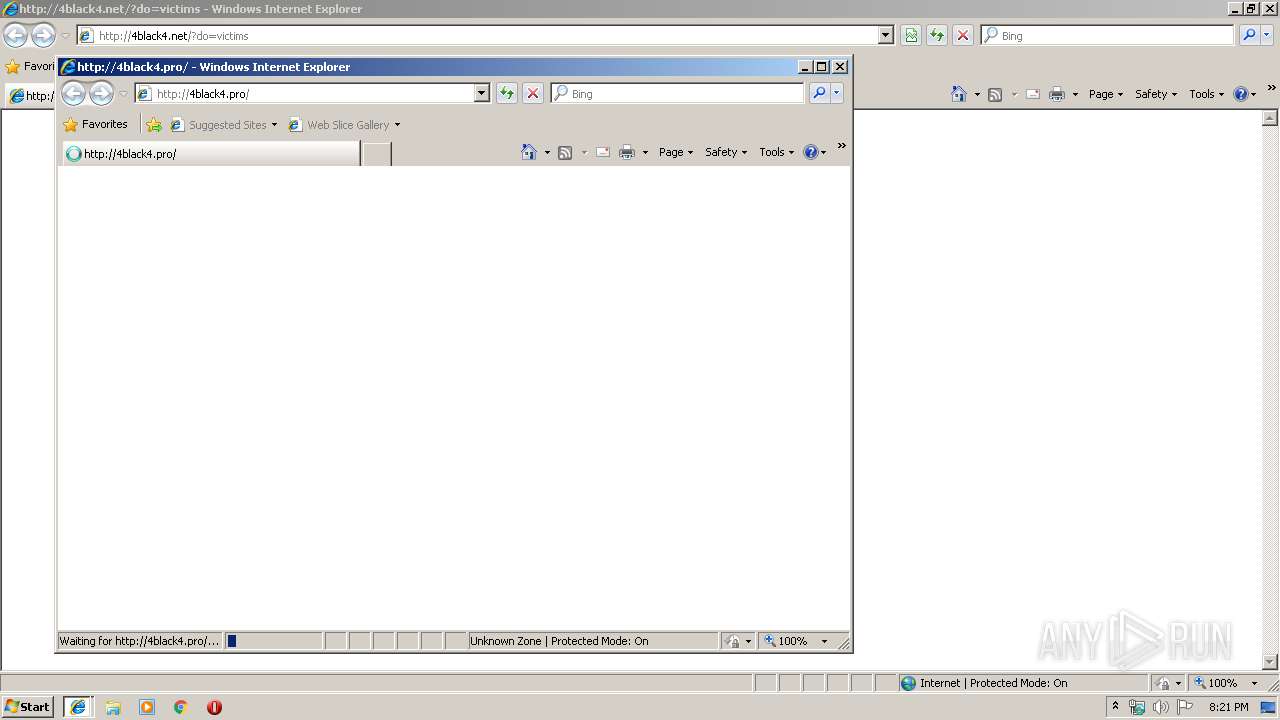Open recent pages dropdown in front window
1280x720 pixels.
point(124,94)
